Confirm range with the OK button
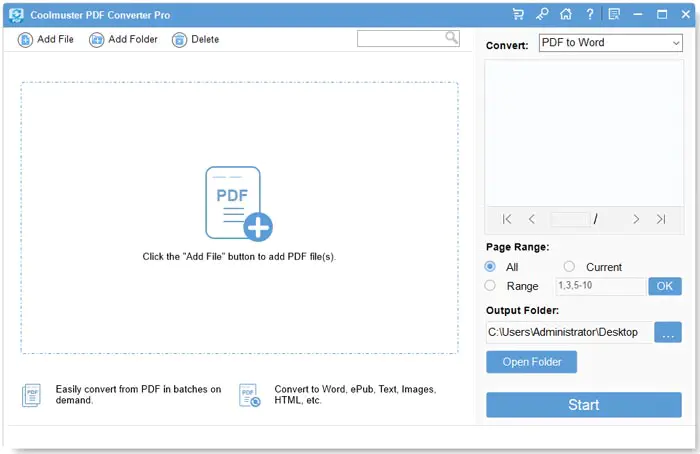This screenshot has width=700, height=454. (665, 286)
